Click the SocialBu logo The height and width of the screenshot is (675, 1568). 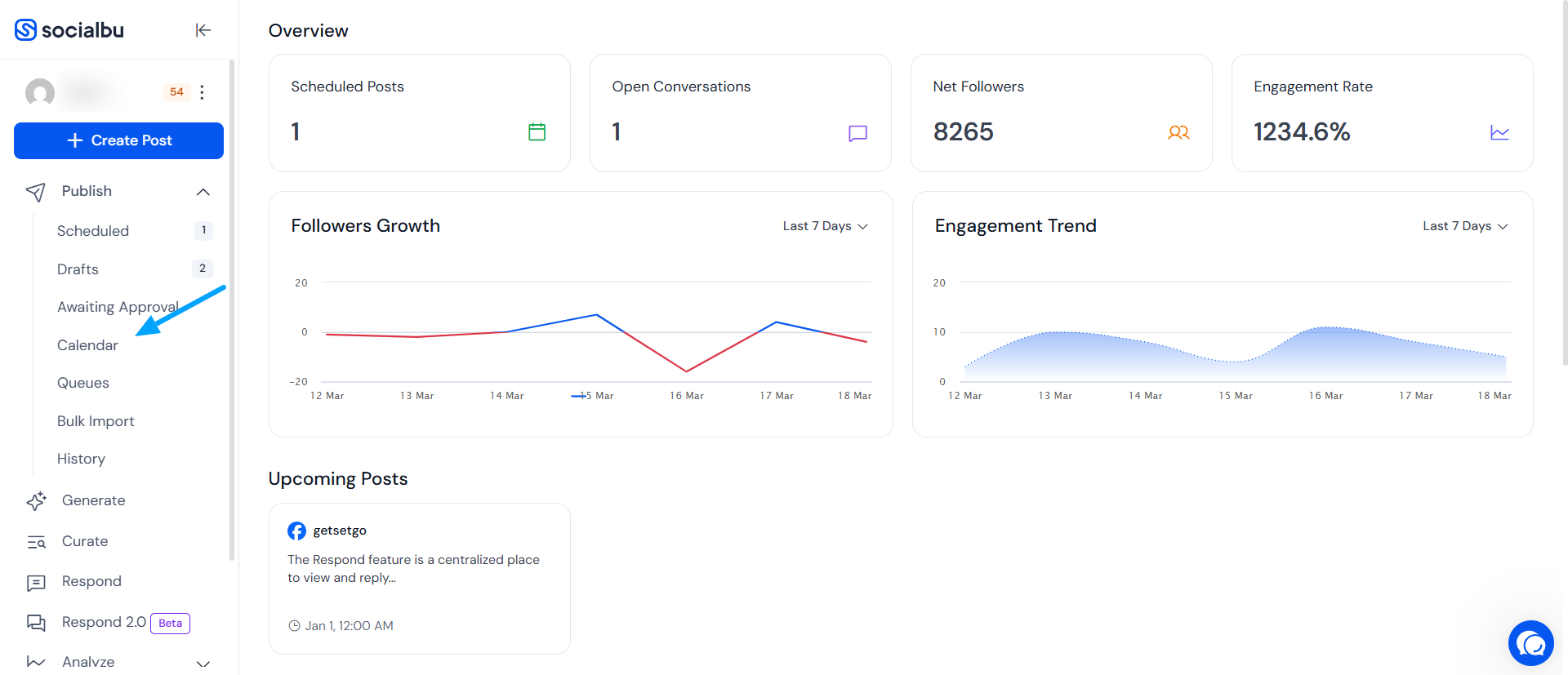tap(70, 30)
